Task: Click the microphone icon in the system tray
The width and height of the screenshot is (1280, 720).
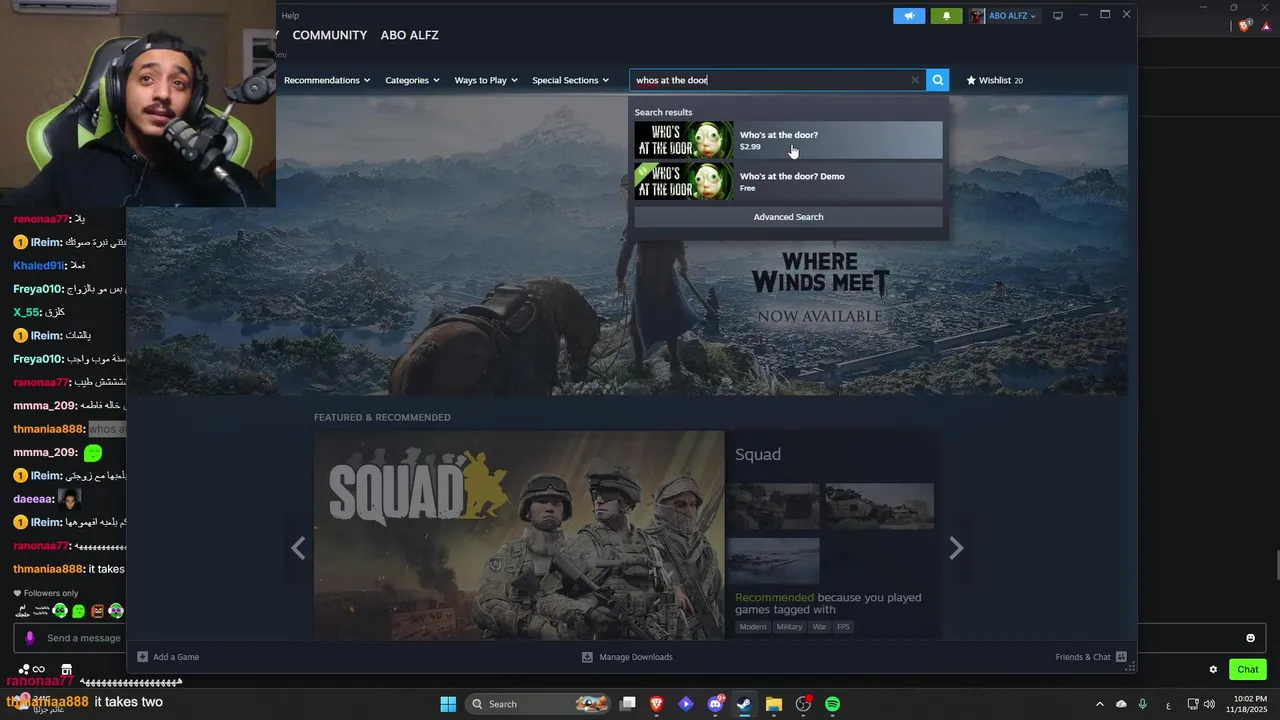Action: point(1142,704)
